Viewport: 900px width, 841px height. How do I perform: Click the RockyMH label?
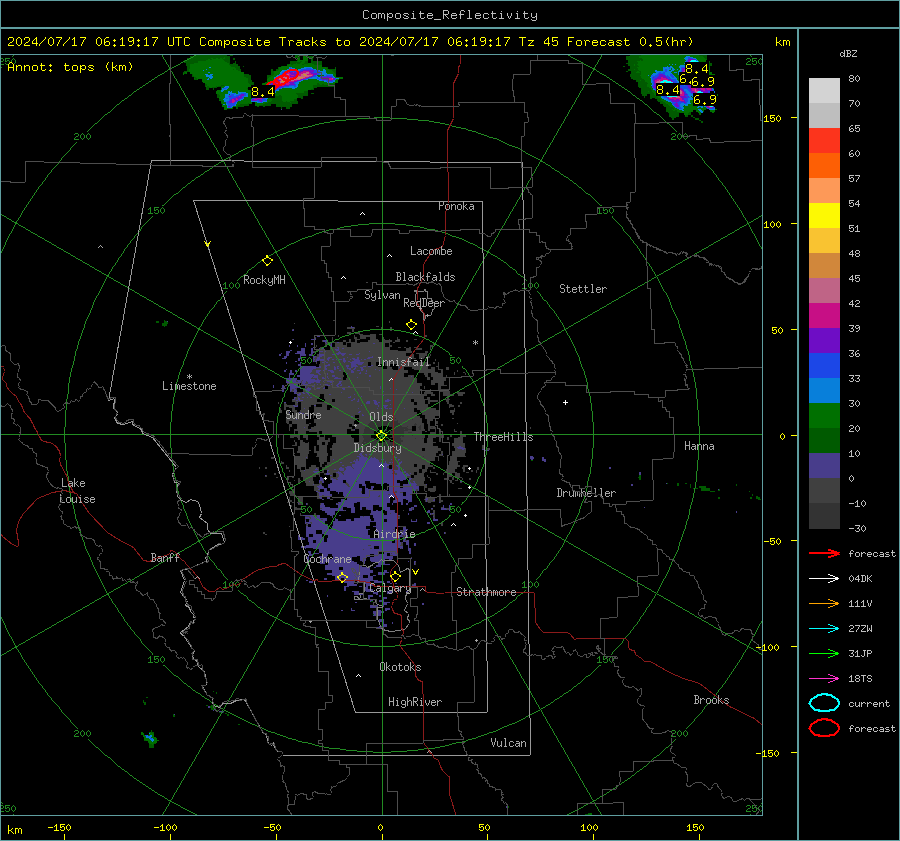tap(264, 280)
